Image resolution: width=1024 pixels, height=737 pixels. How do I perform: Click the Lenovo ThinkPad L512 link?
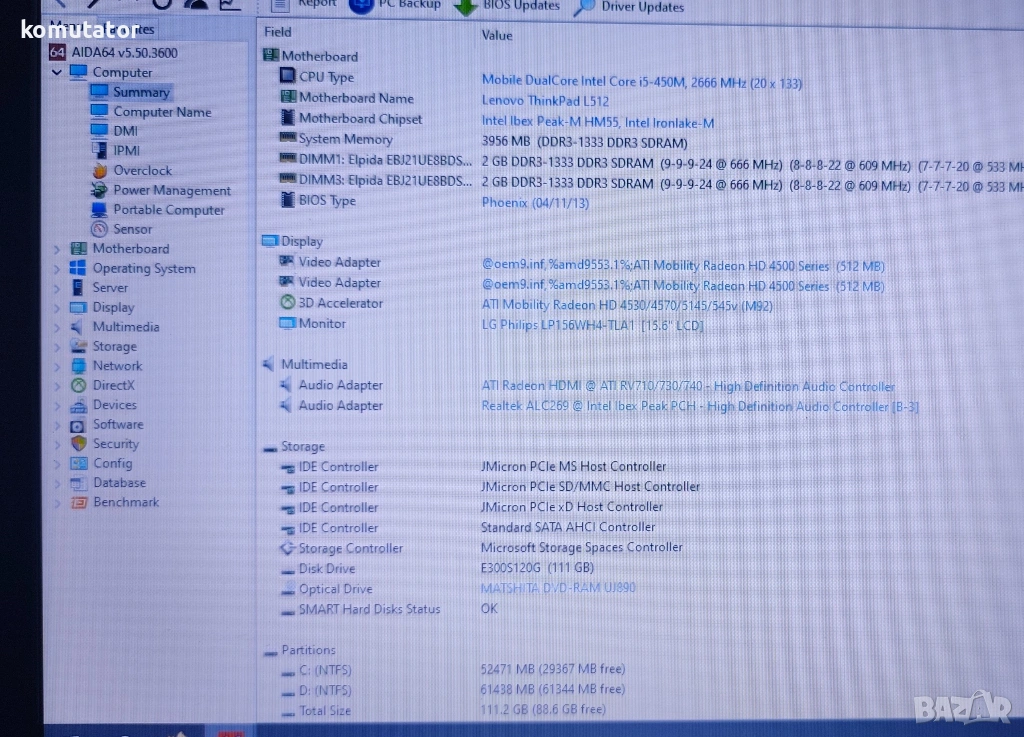click(545, 101)
